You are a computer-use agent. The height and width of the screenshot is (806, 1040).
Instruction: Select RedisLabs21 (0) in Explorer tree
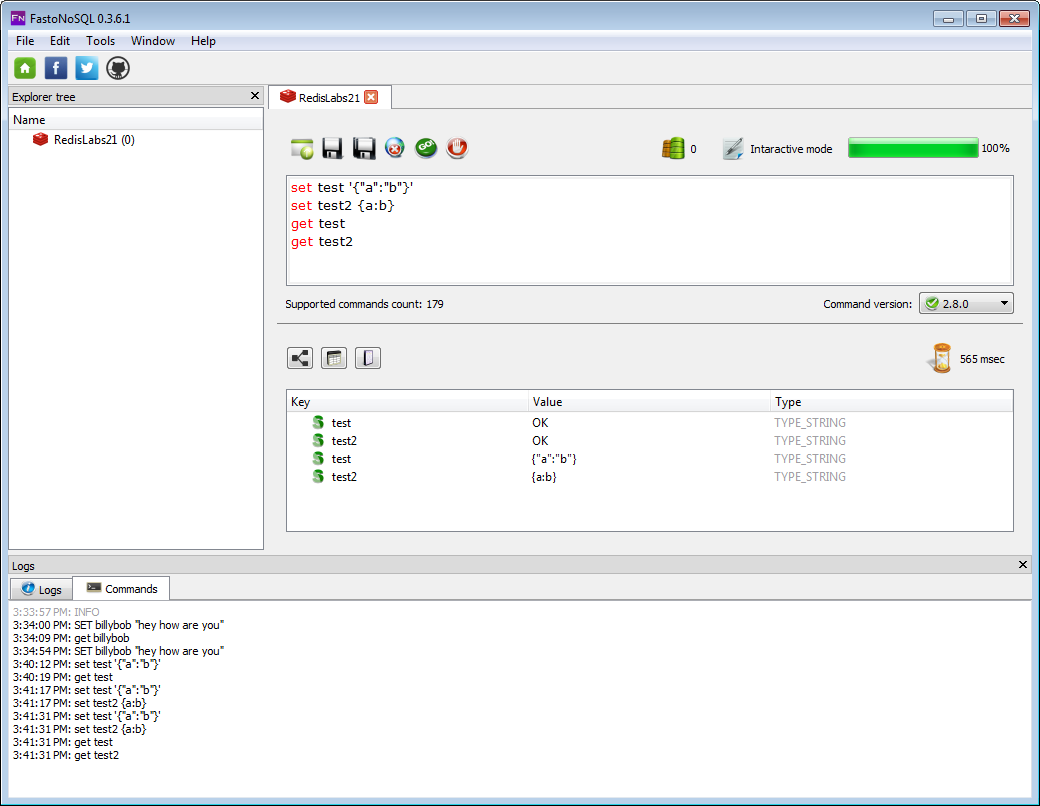pos(94,139)
